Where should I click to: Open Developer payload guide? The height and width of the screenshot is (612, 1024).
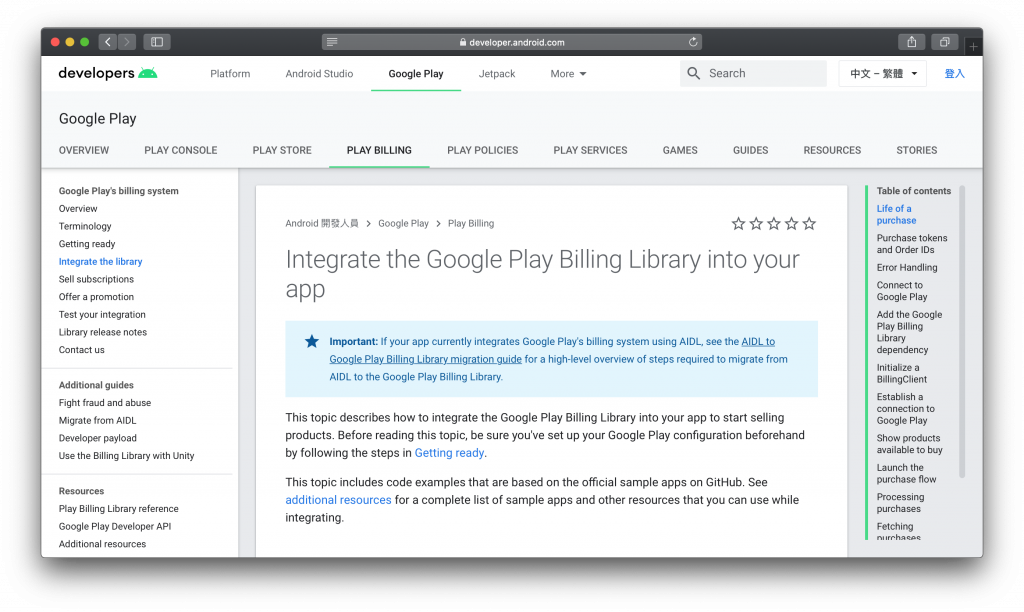pos(97,438)
